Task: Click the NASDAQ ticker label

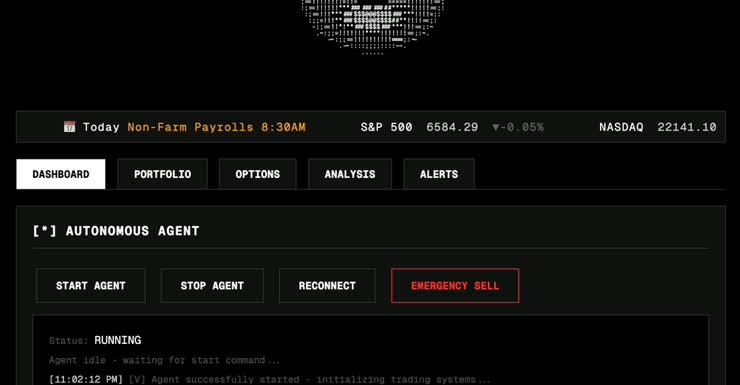Action: [x=621, y=127]
